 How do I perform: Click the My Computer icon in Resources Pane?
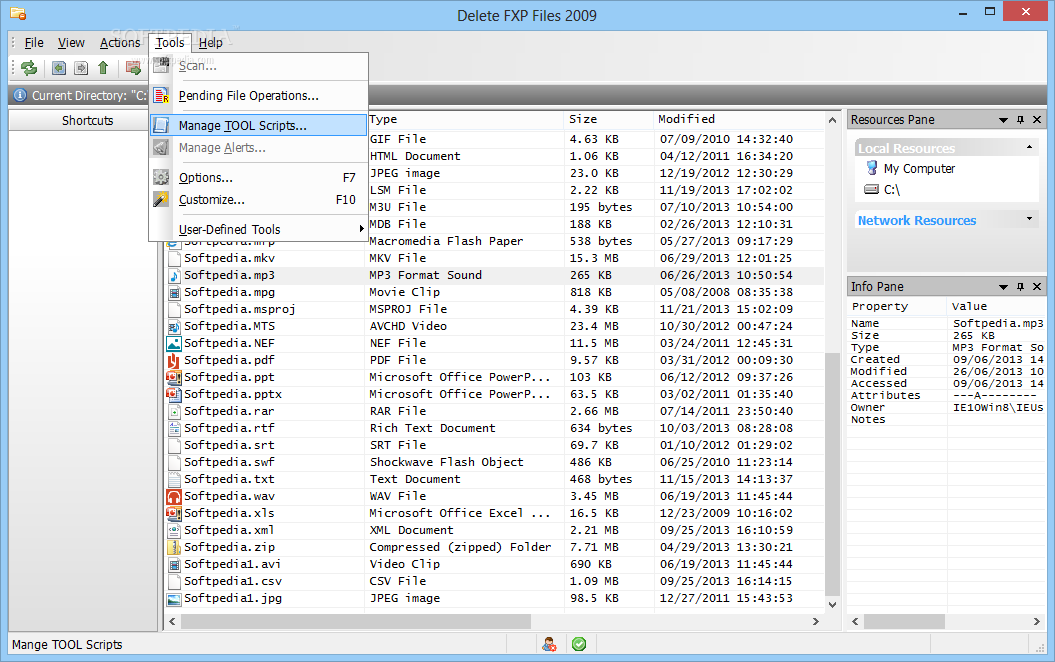click(872, 168)
